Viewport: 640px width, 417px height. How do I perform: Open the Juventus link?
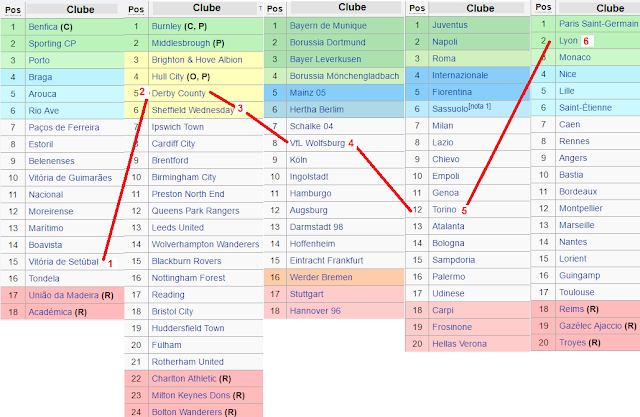click(x=450, y=25)
